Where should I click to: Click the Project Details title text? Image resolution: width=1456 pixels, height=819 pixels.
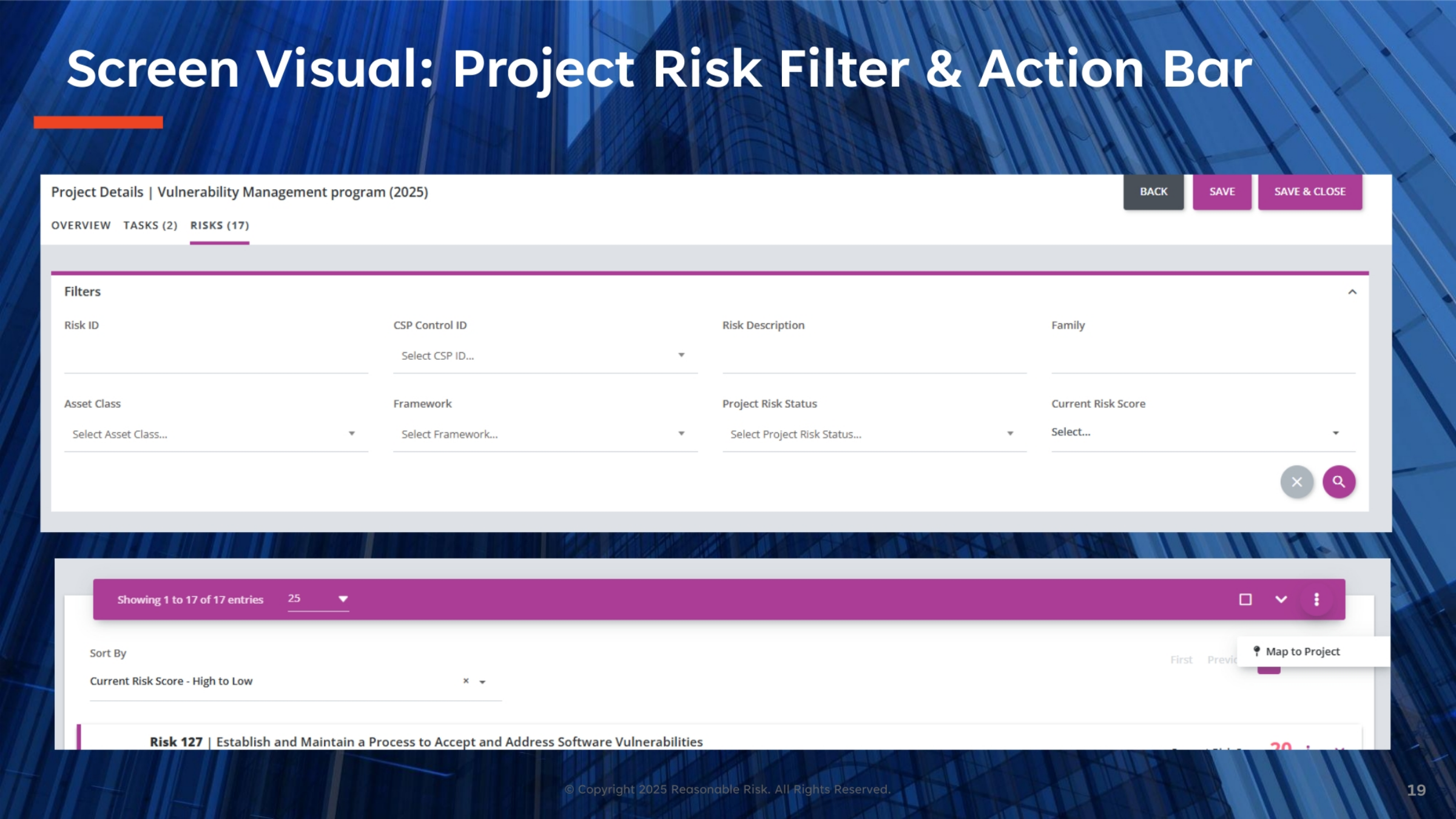coord(240,192)
